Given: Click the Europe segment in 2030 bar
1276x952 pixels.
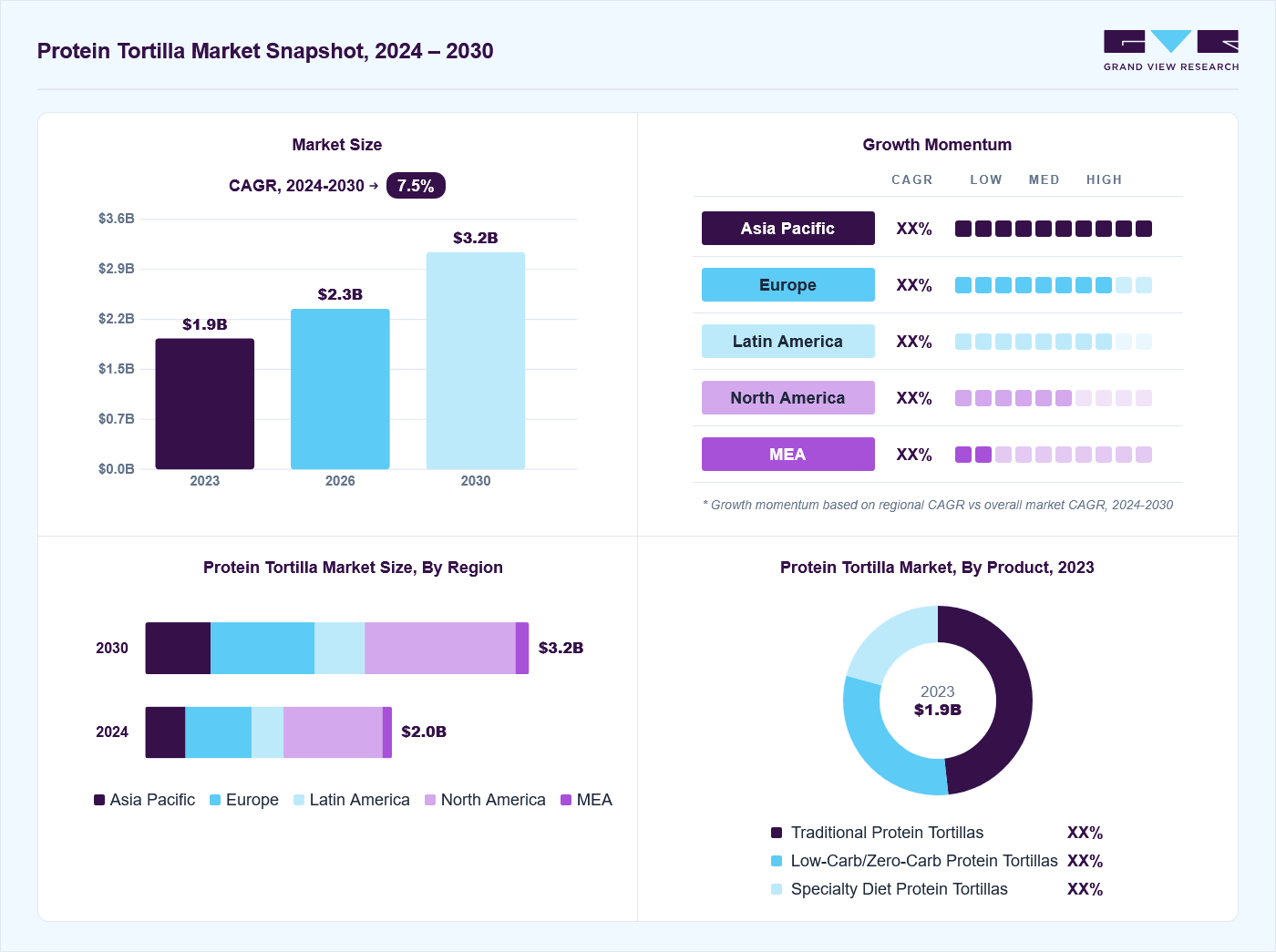Looking at the screenshot, I should coord(262,649).
